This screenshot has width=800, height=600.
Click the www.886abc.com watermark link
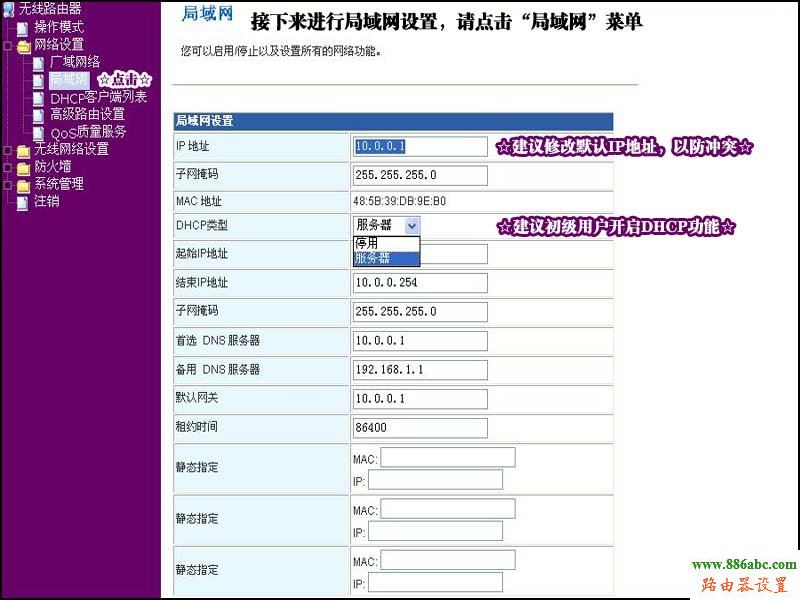coord(744,565)
